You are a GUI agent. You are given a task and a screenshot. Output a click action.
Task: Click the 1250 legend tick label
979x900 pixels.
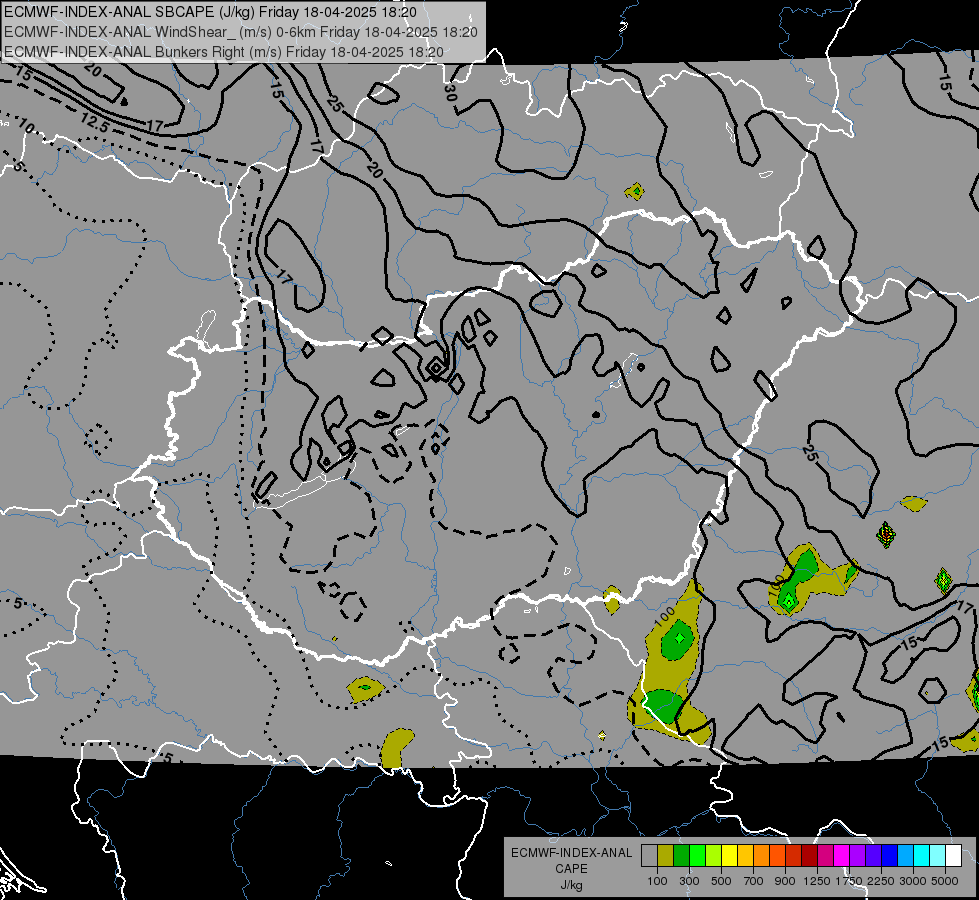click(x=817, y=881)
